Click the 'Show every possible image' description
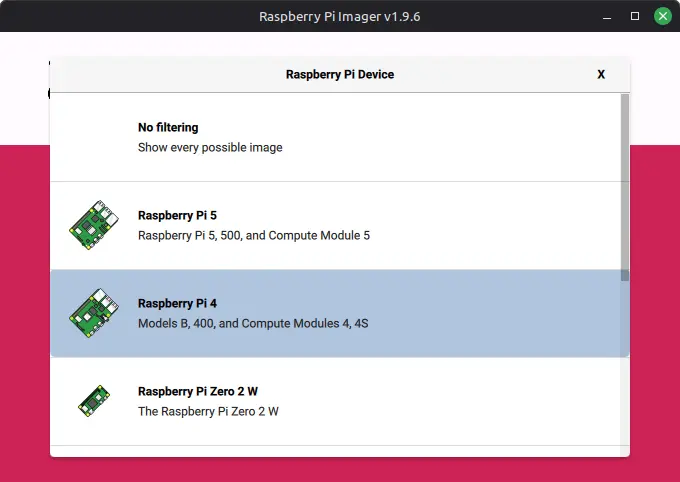The image size is (680, 482). pyautogui.click(x=210, y=148)
